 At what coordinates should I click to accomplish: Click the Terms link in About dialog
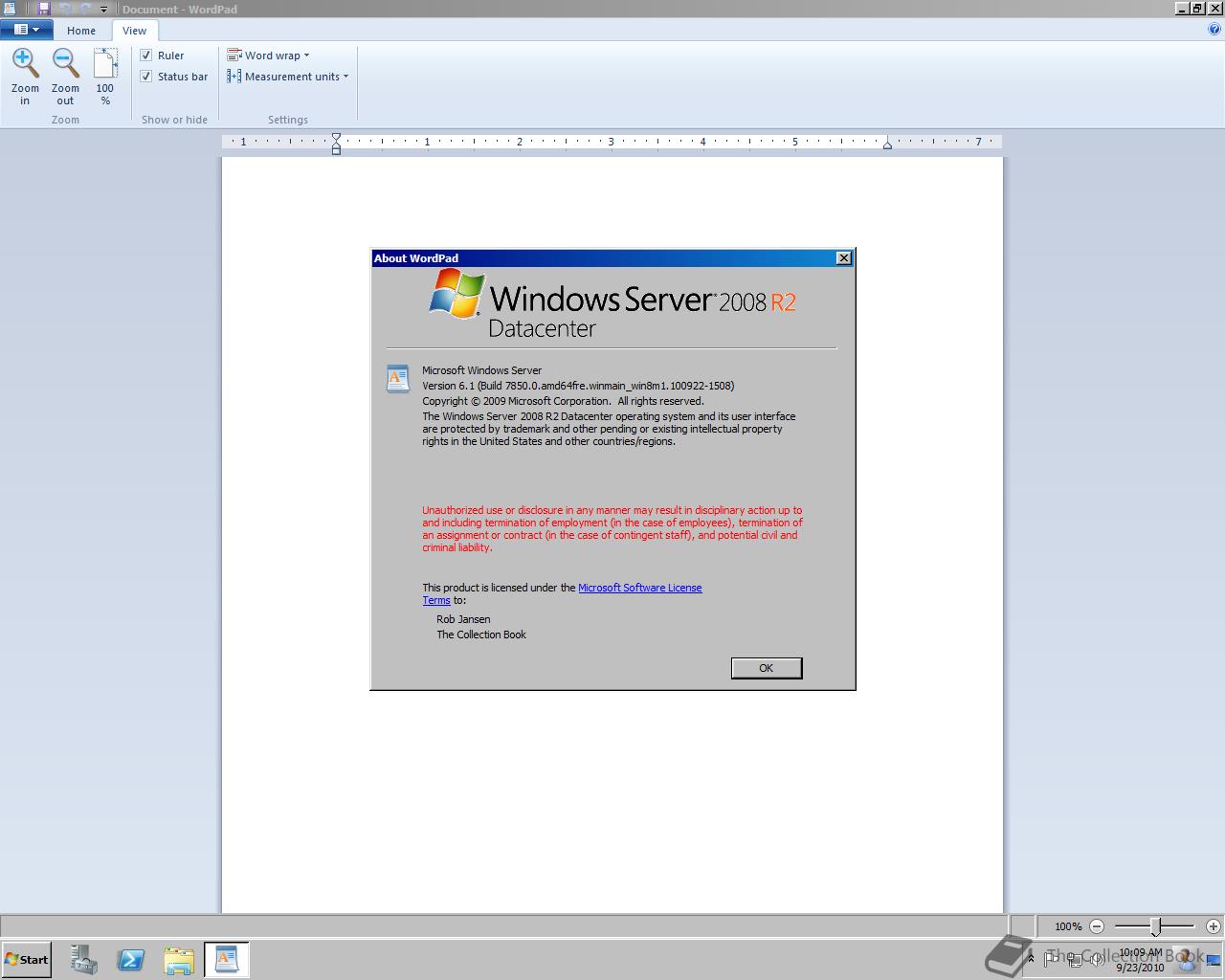(436, 600)
